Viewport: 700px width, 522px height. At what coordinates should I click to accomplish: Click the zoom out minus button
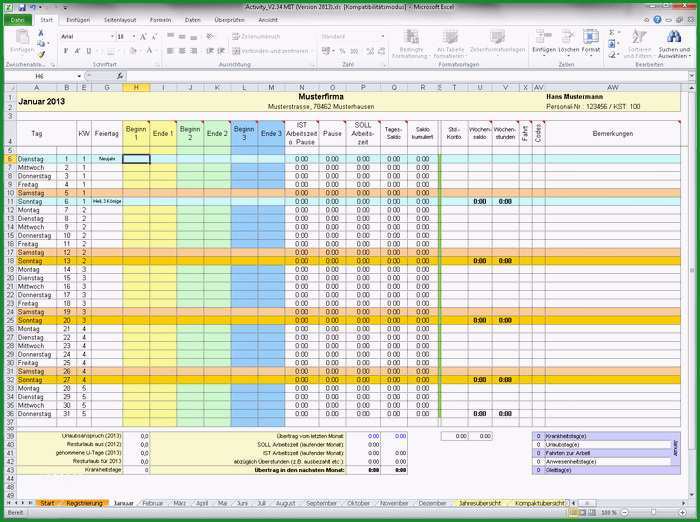[x=625, y=513]
